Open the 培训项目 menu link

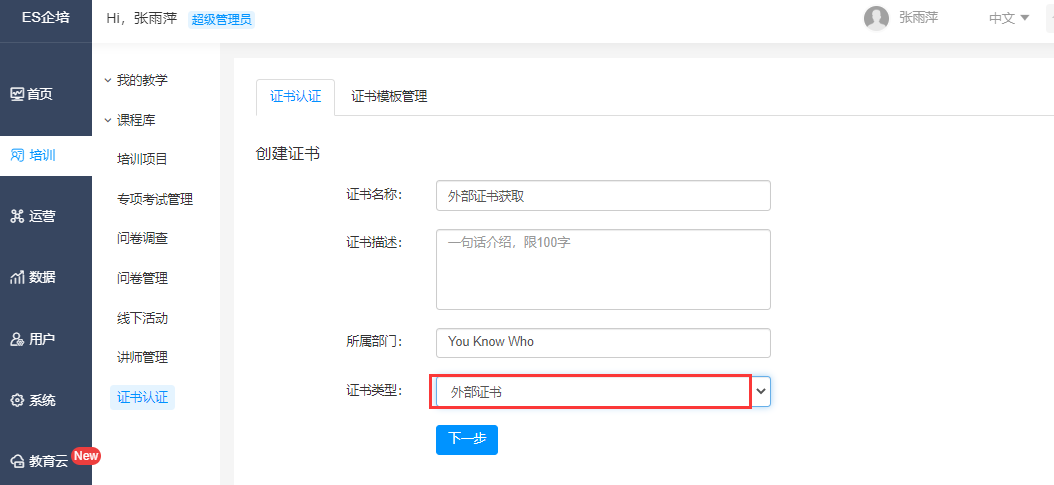(x=142, y=159)
